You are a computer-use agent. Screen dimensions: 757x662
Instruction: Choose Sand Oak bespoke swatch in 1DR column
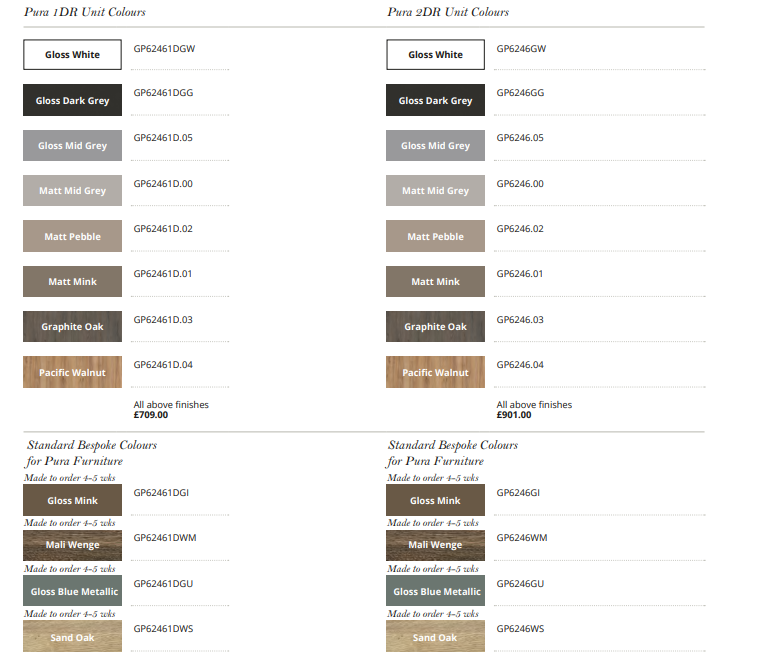click(x=72, y=637)
